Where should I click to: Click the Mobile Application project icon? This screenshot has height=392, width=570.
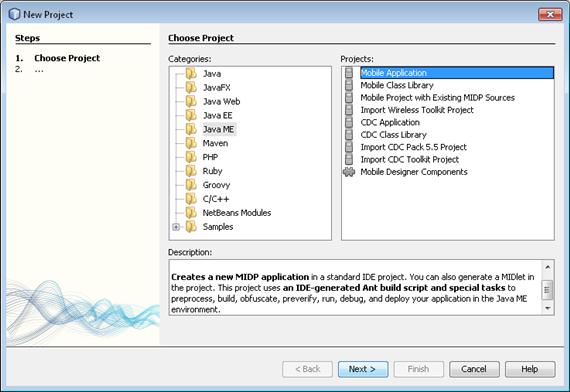click(349, 73)
